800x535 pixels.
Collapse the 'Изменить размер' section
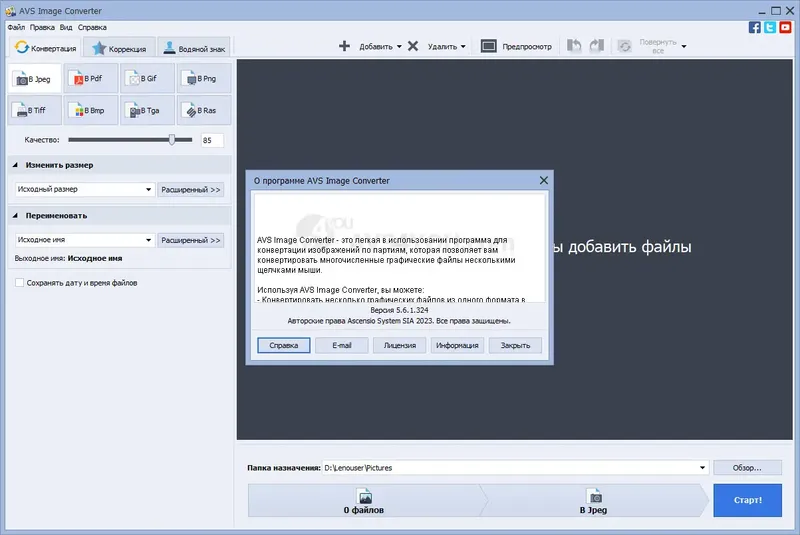point(15,165)
